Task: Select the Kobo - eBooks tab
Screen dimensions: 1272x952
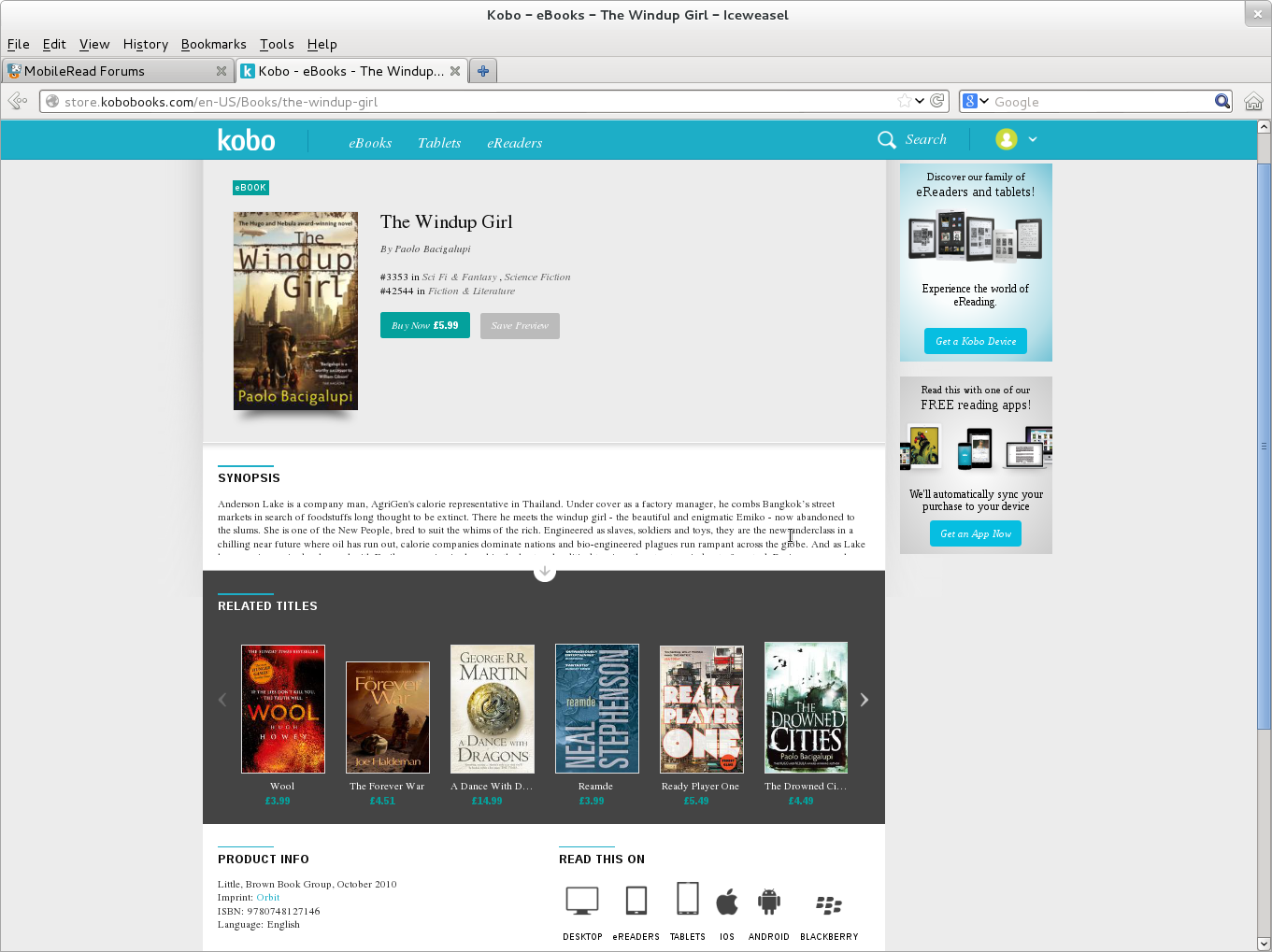Action: tap(351, 71)
